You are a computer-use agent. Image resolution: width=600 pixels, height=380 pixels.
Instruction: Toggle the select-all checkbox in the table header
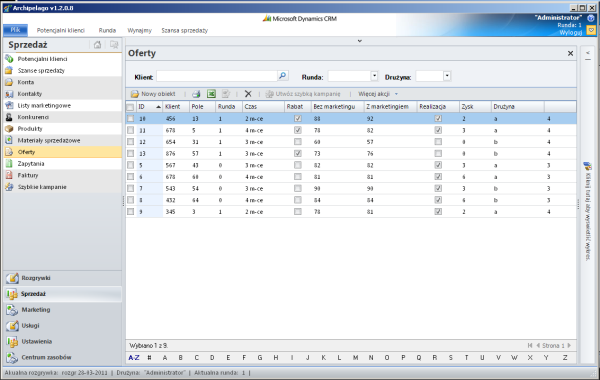130,107
